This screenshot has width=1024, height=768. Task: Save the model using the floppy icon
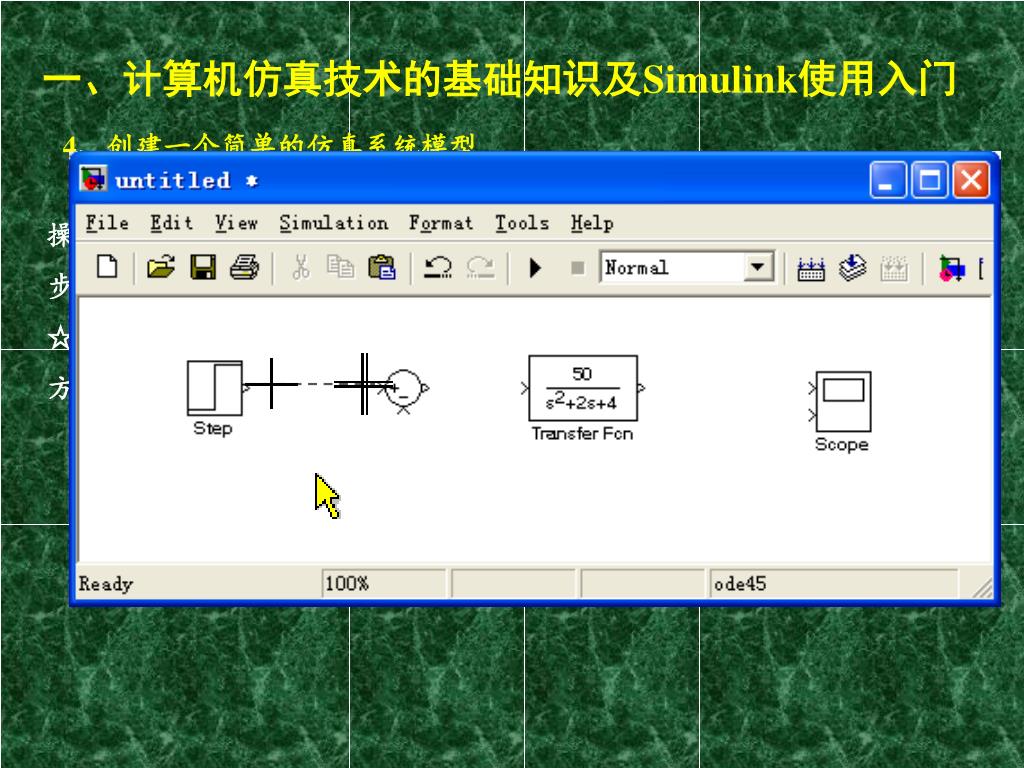[x=203, y=267]
